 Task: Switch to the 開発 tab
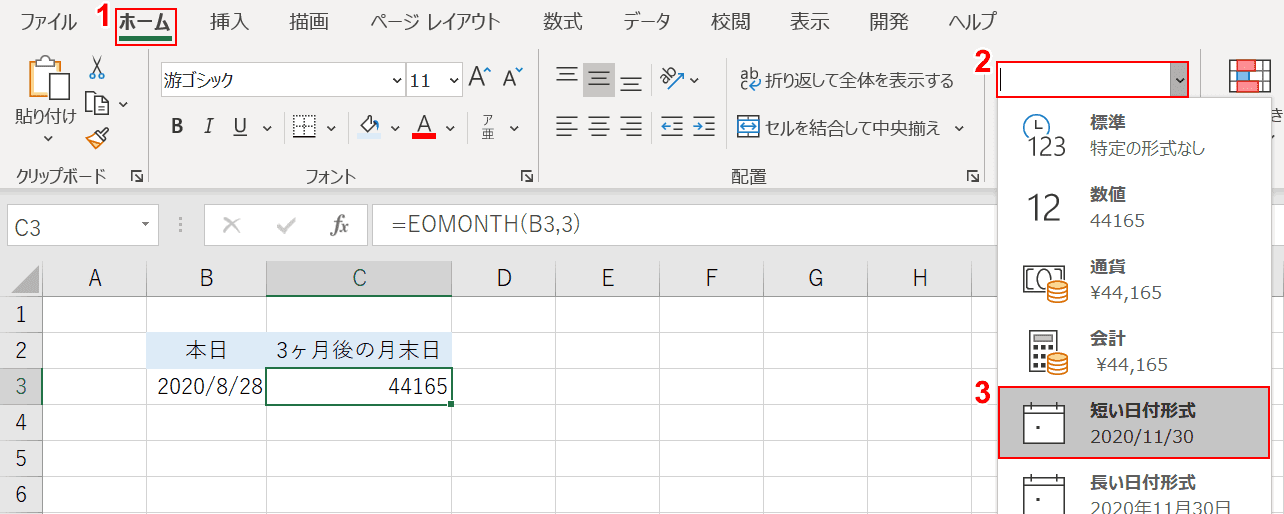[889, 21]
